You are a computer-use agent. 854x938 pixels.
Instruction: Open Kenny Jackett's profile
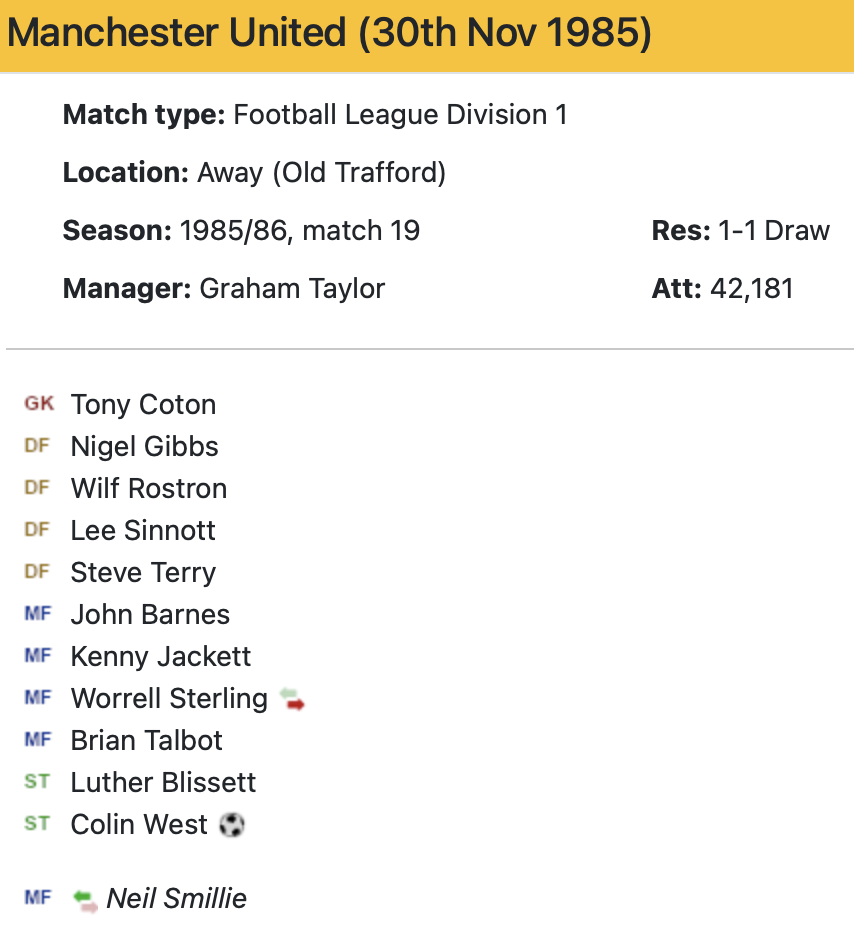pyautogui.click(x=160, y=657)
